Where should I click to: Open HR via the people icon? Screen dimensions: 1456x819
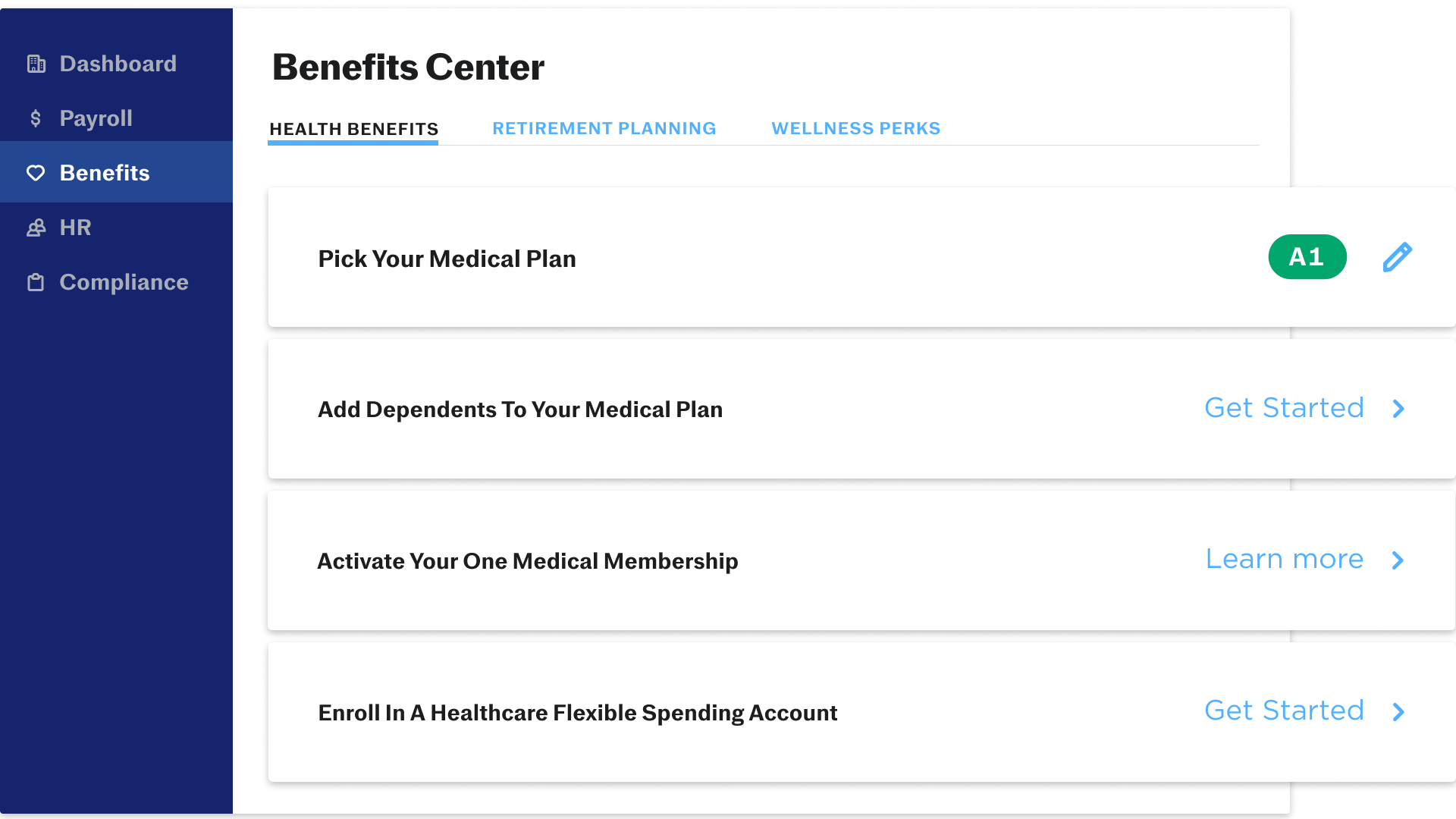[x=36, y=227]
